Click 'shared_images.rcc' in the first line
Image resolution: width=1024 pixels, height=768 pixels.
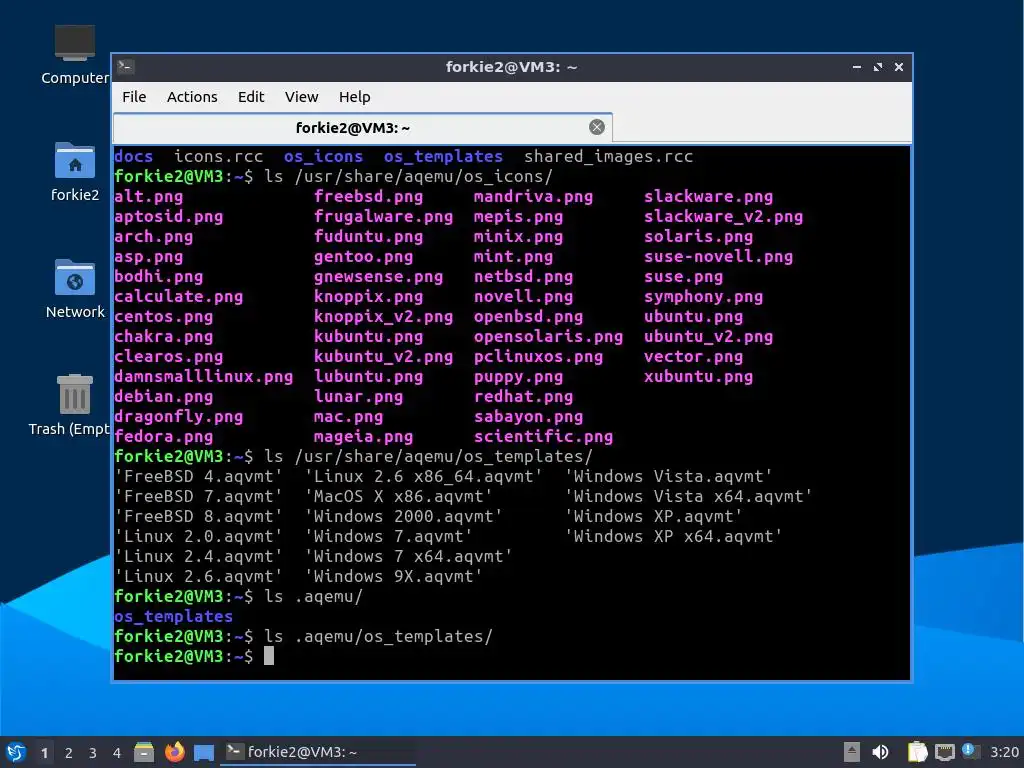click(608, 157)
